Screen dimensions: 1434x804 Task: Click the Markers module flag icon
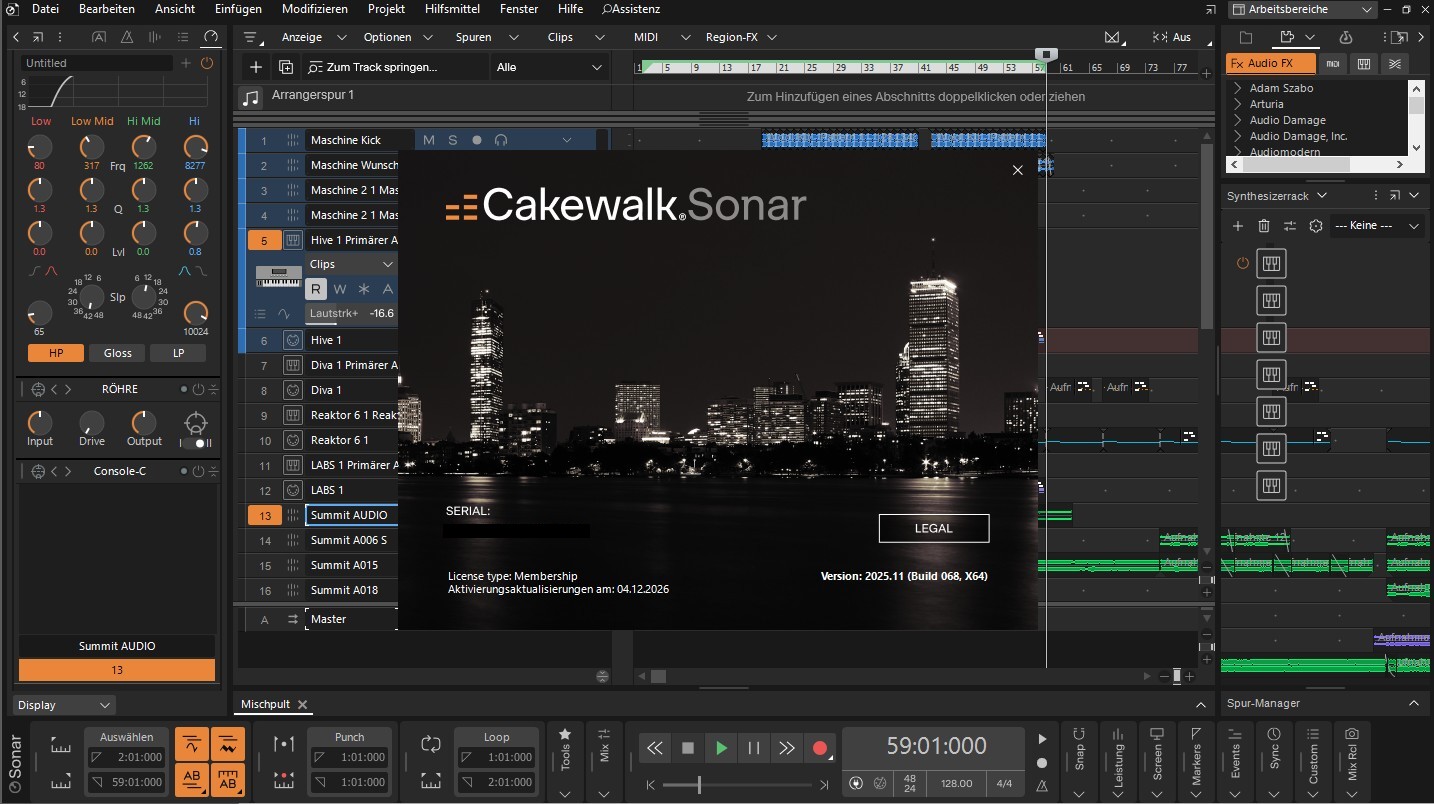point(1197,733)
